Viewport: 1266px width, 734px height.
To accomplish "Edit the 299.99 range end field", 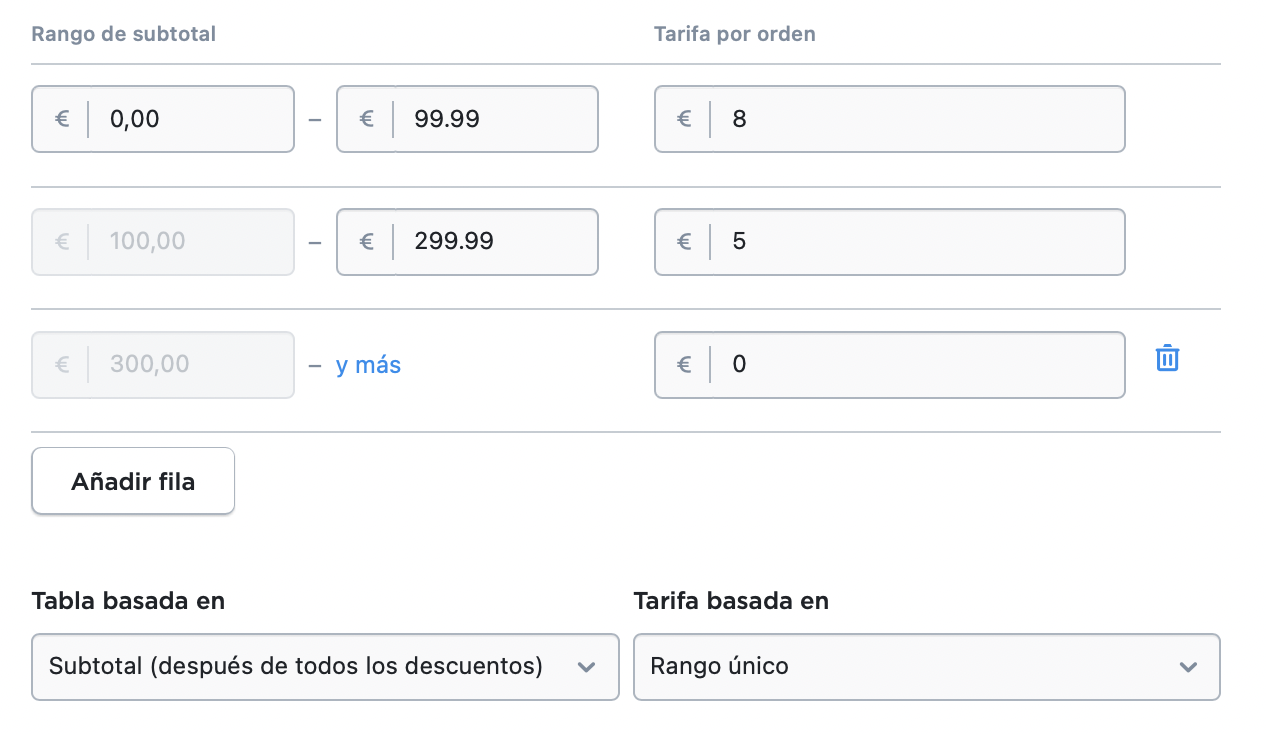I will click(467, 241).
